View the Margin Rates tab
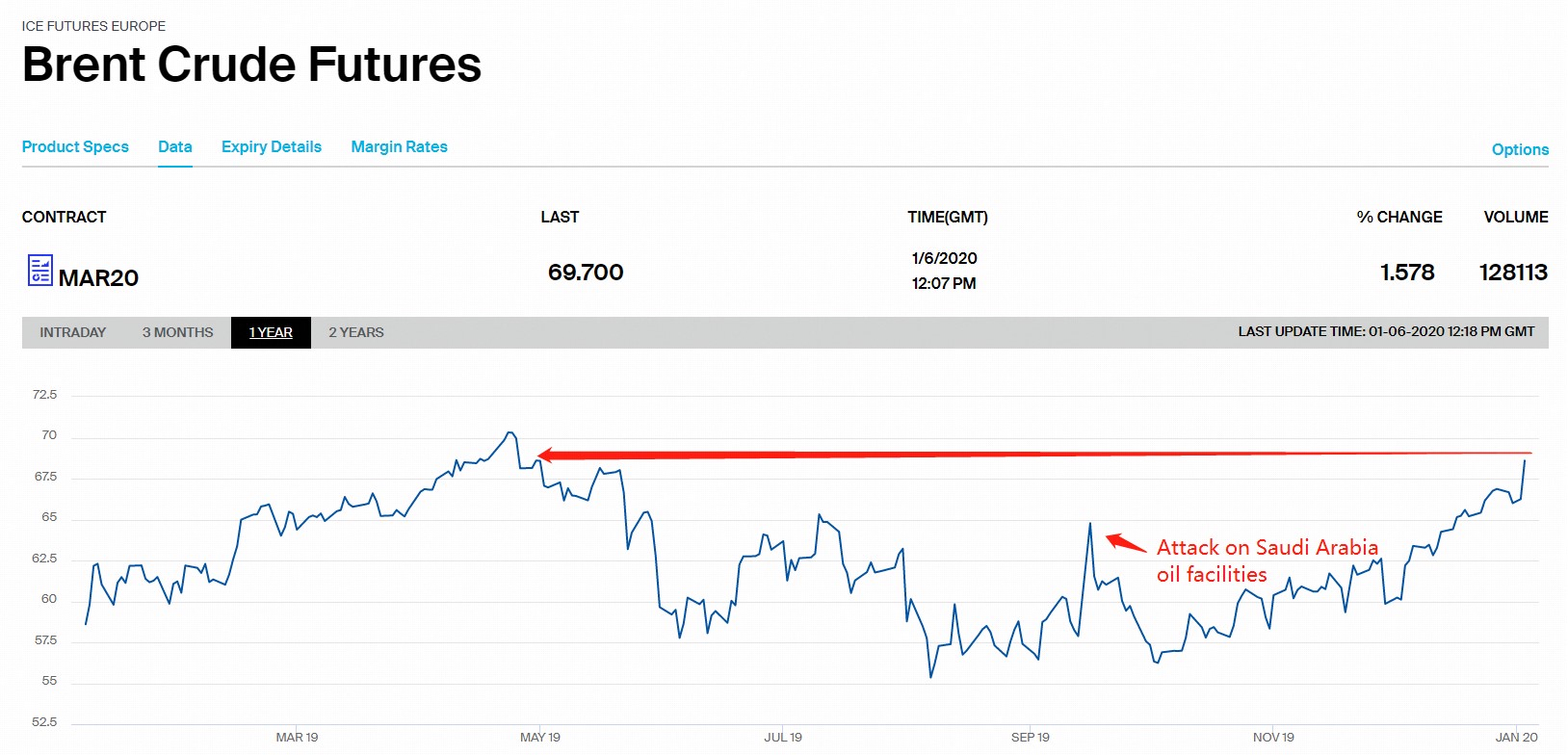The width and height of the screenshot is (1568, 755). 399,146
